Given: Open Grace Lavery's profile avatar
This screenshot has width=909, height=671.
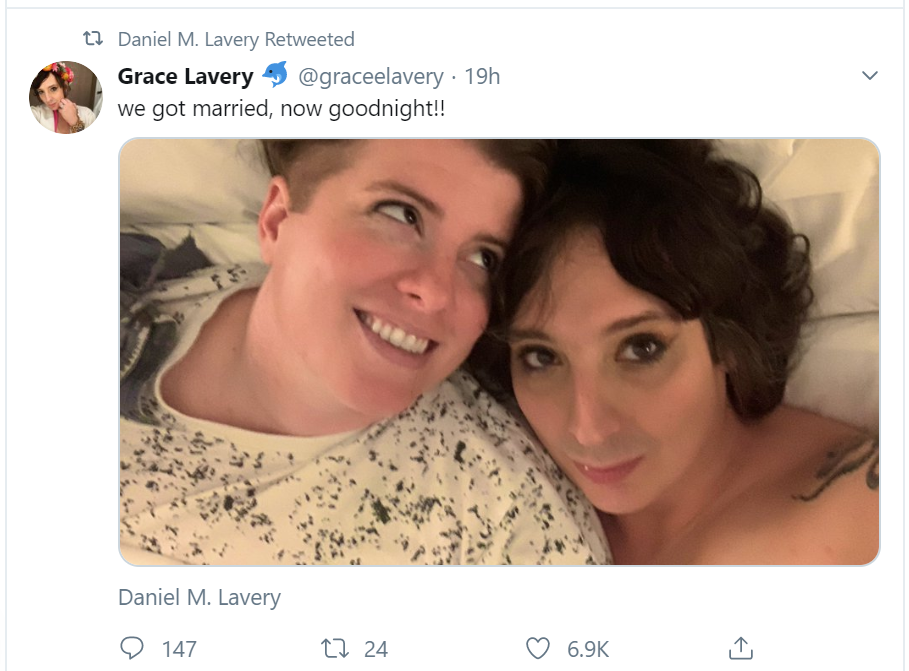Looking at the screenshot, I should (66, 97).
